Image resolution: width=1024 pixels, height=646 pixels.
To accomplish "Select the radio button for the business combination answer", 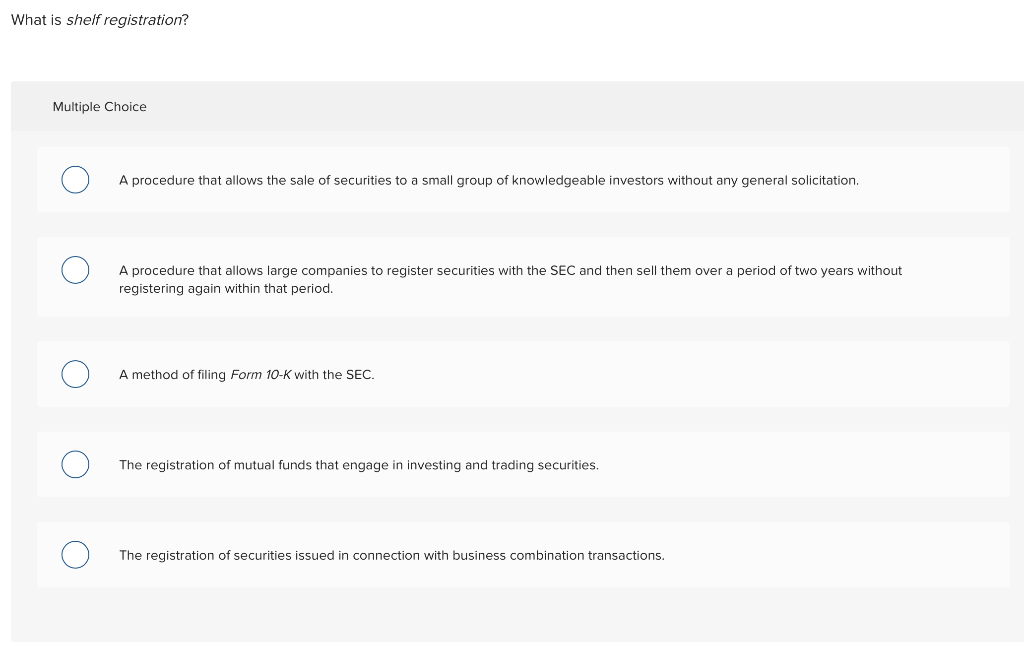I will [75, 554].
